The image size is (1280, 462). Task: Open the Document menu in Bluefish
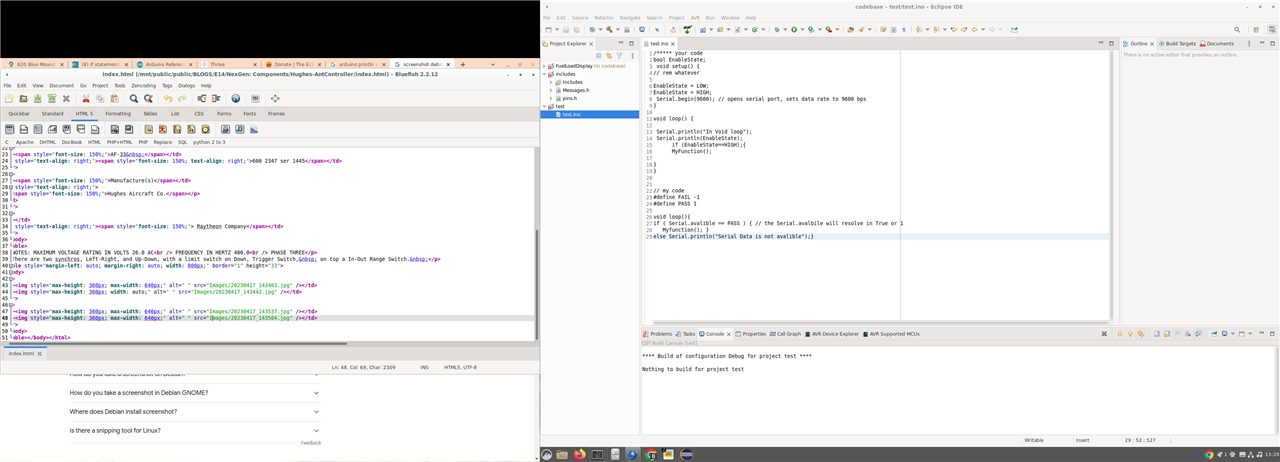click(62, 86)
